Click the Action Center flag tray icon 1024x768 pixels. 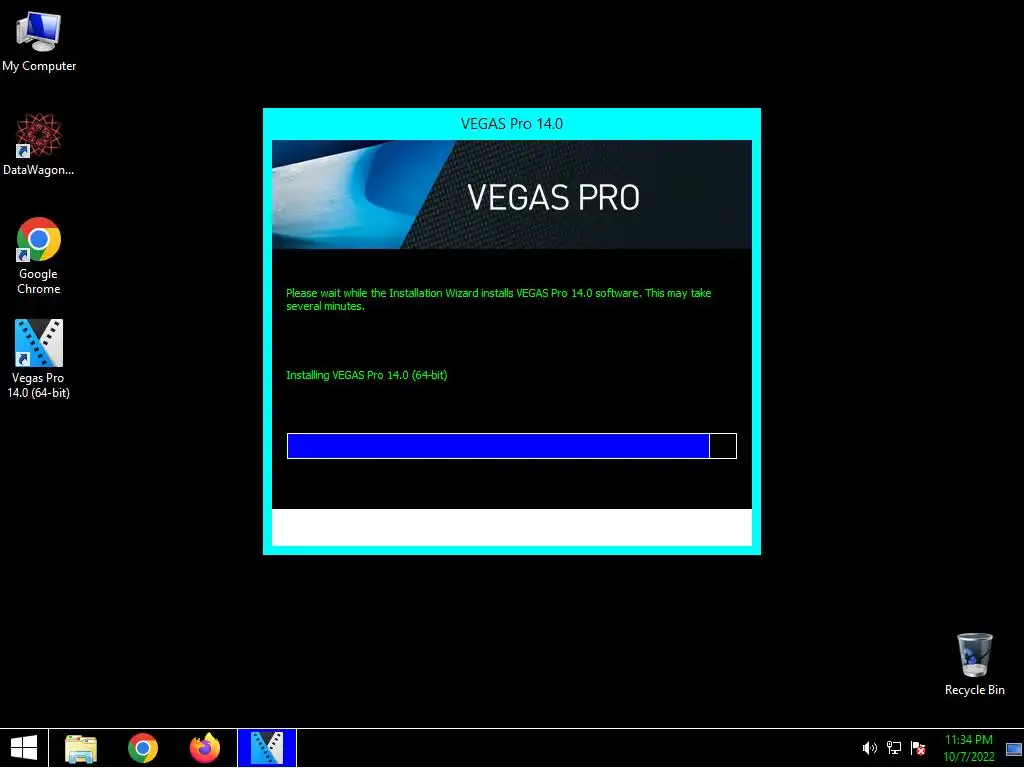[918, 748]
